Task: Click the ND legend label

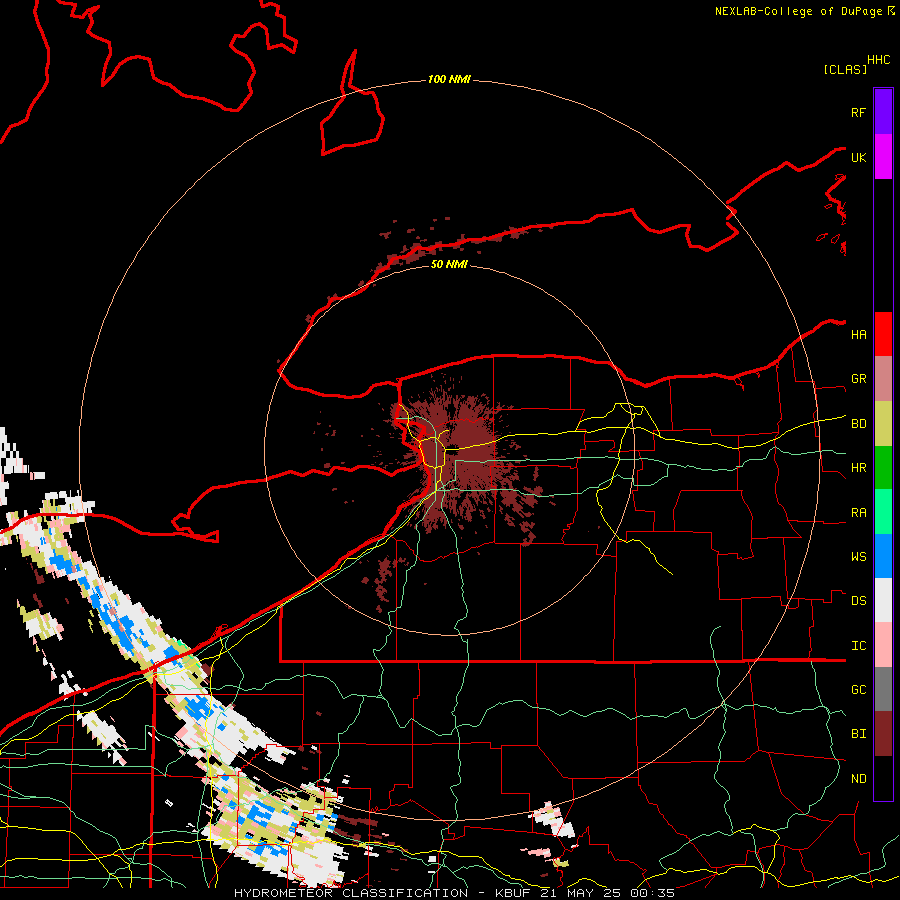Action: pyautogui.click(x=858, y=779)
